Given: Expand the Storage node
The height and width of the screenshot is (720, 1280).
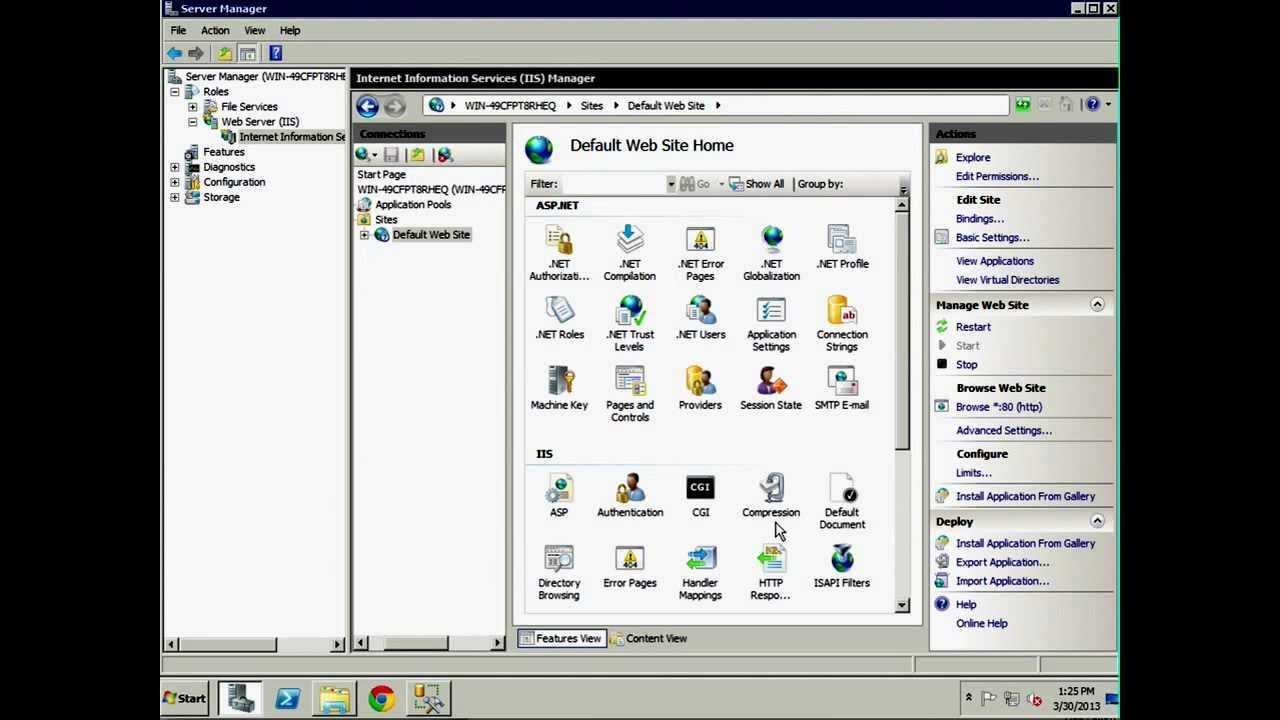Looking at the screenshot, I should pyautogui.click(x=175, y=197).
